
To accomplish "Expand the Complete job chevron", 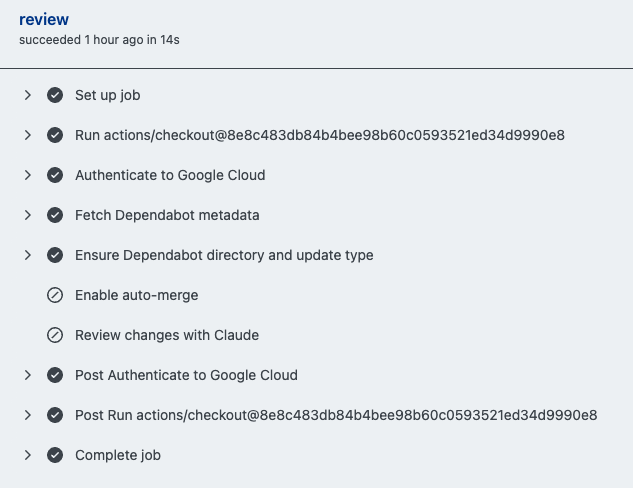I will pos(27,455).
